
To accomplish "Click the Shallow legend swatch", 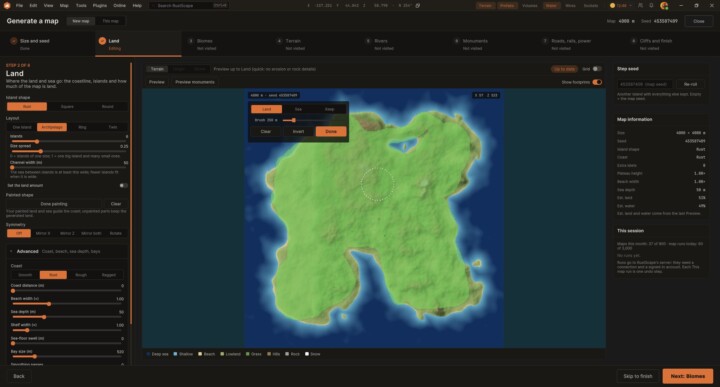I will point(175,354).
